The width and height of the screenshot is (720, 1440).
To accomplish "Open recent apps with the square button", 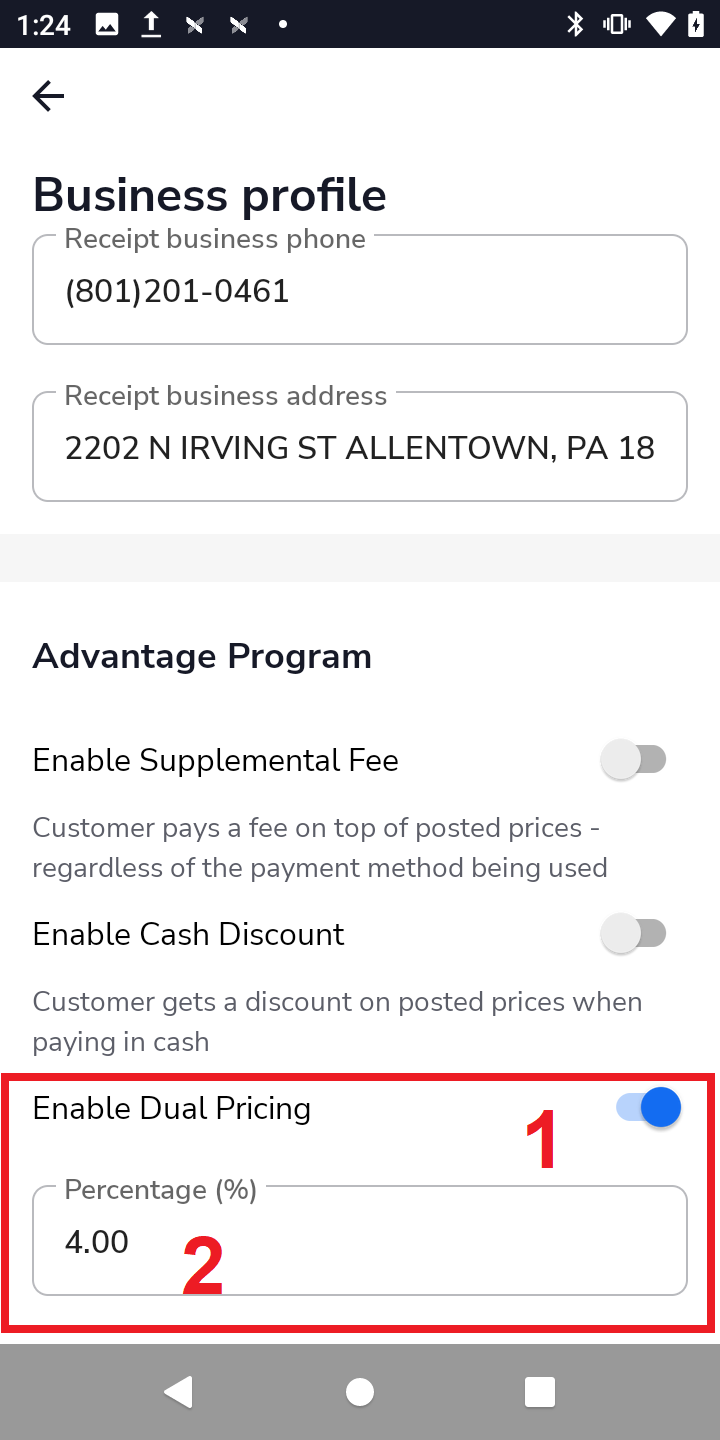I will [539, 1391].
